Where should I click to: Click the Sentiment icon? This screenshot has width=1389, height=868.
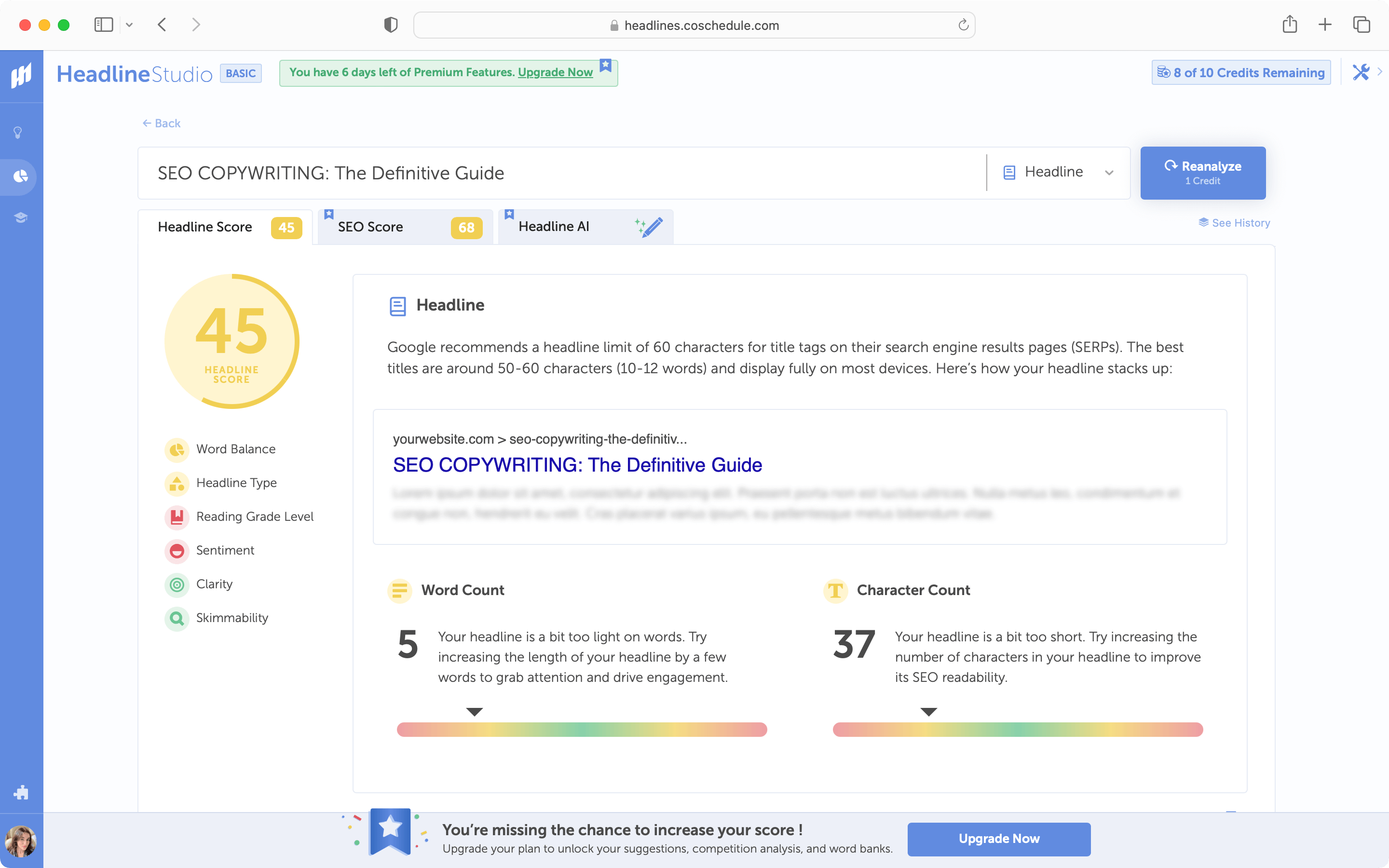pos(177,551)
